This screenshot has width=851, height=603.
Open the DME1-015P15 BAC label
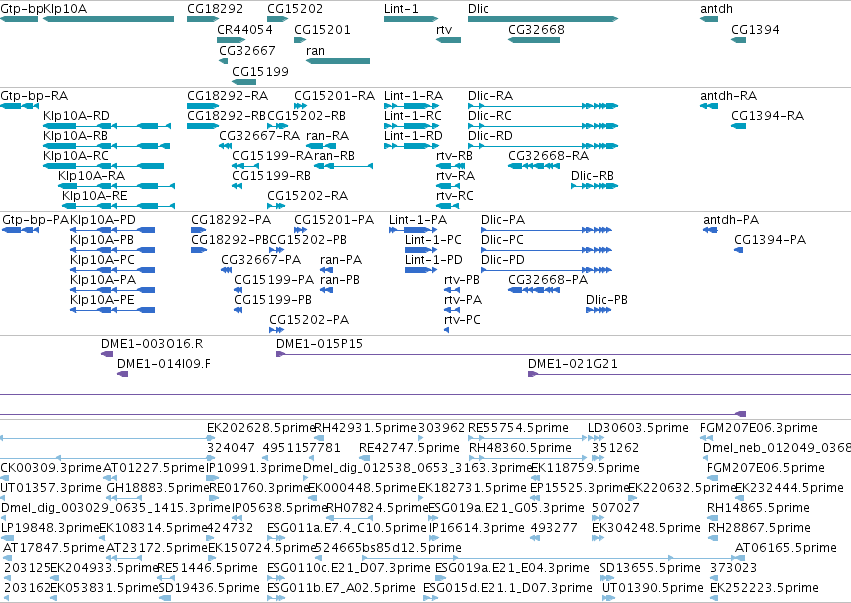click(319, 344)
